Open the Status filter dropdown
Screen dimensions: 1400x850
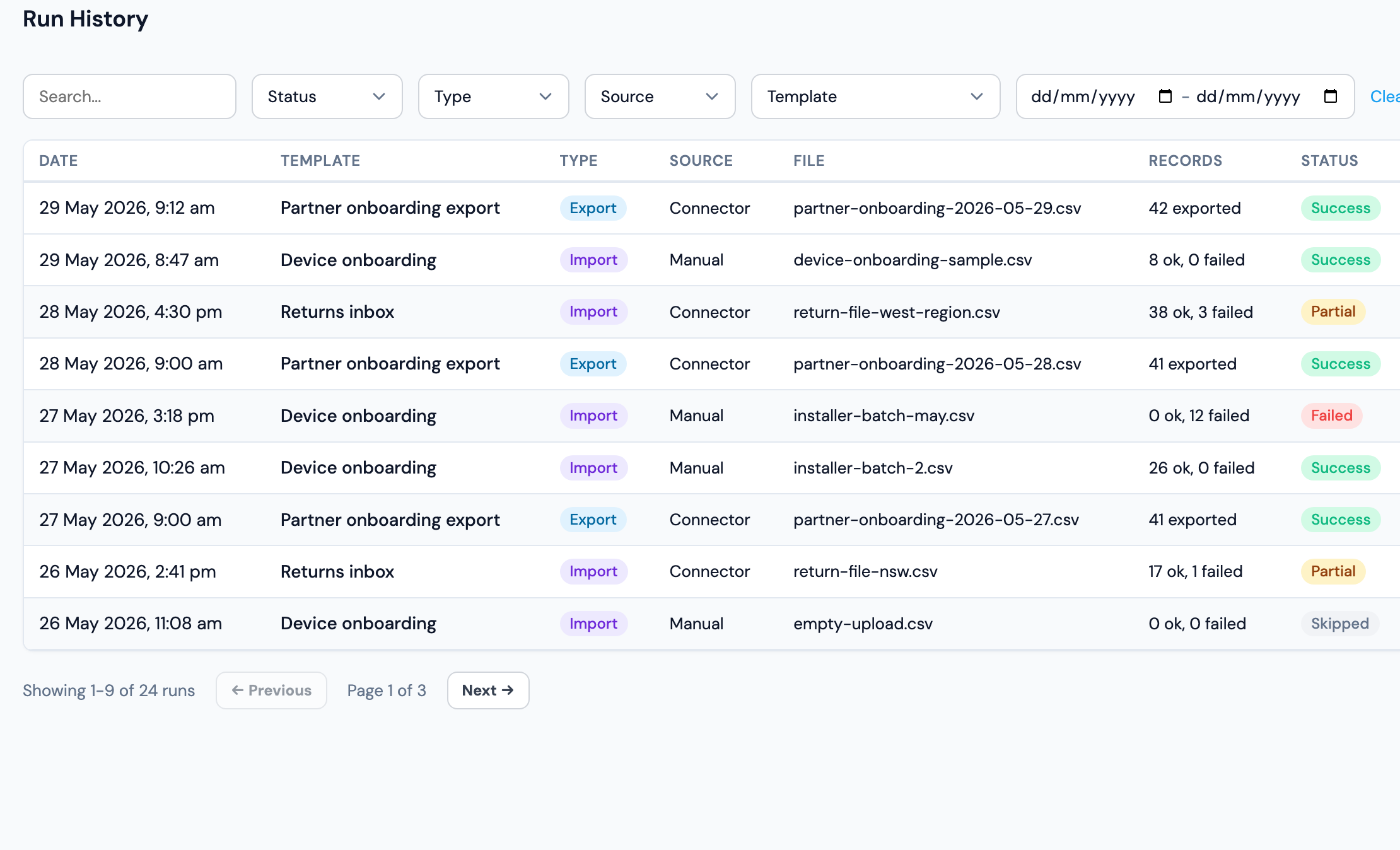click(x=327, y=96)
